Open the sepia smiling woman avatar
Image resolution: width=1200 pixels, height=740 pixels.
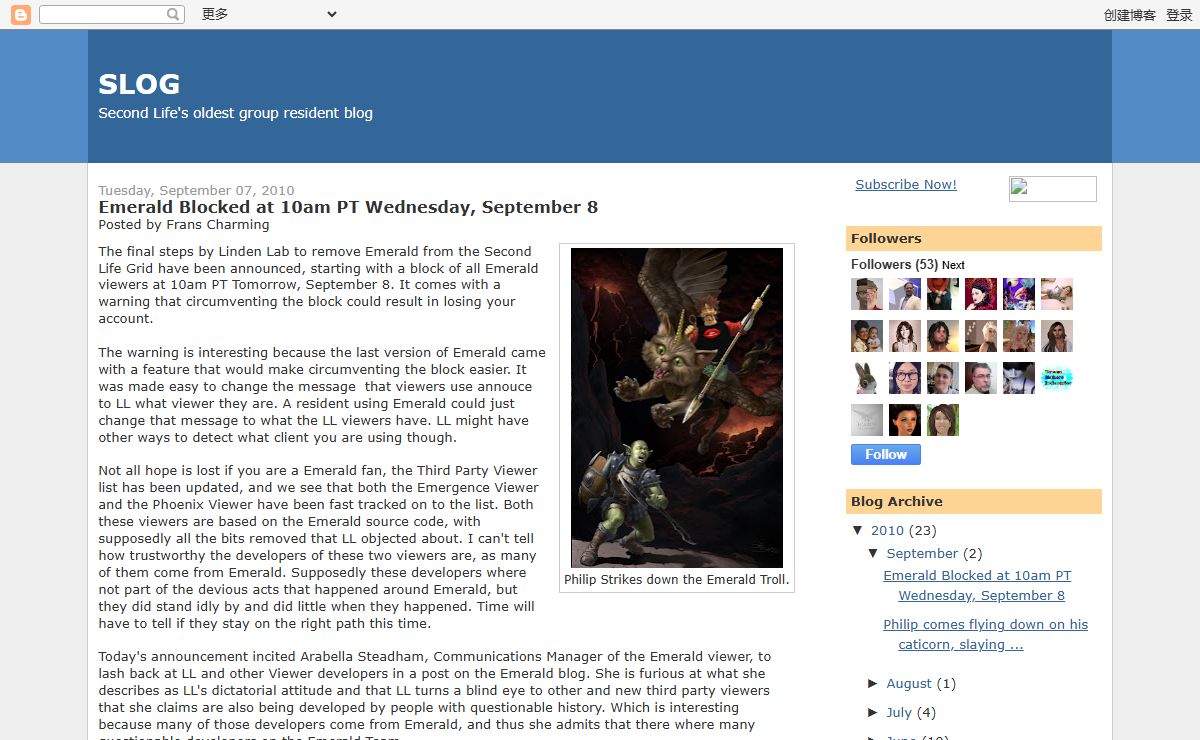point(905,336)
